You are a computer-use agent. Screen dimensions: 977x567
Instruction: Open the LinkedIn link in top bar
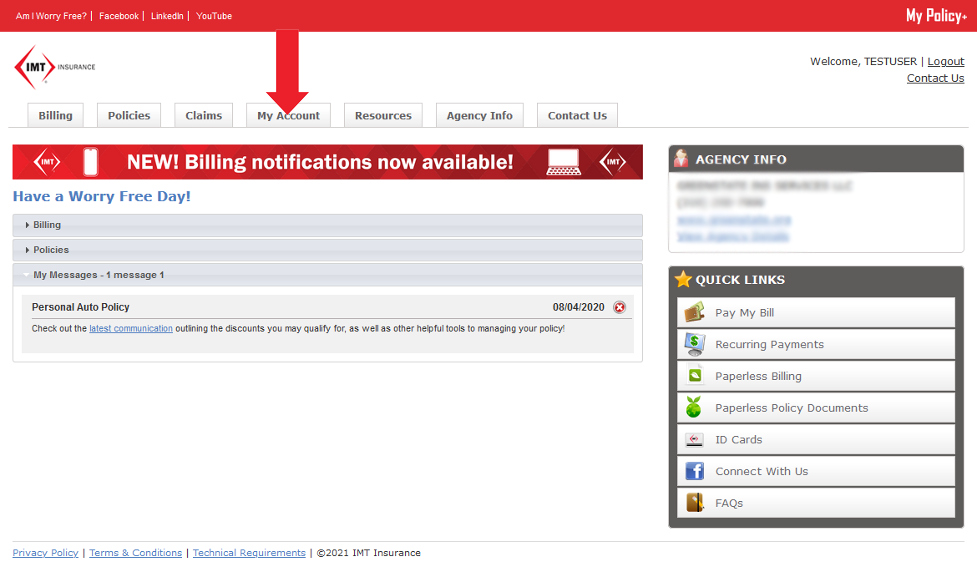tap(167, 16)
